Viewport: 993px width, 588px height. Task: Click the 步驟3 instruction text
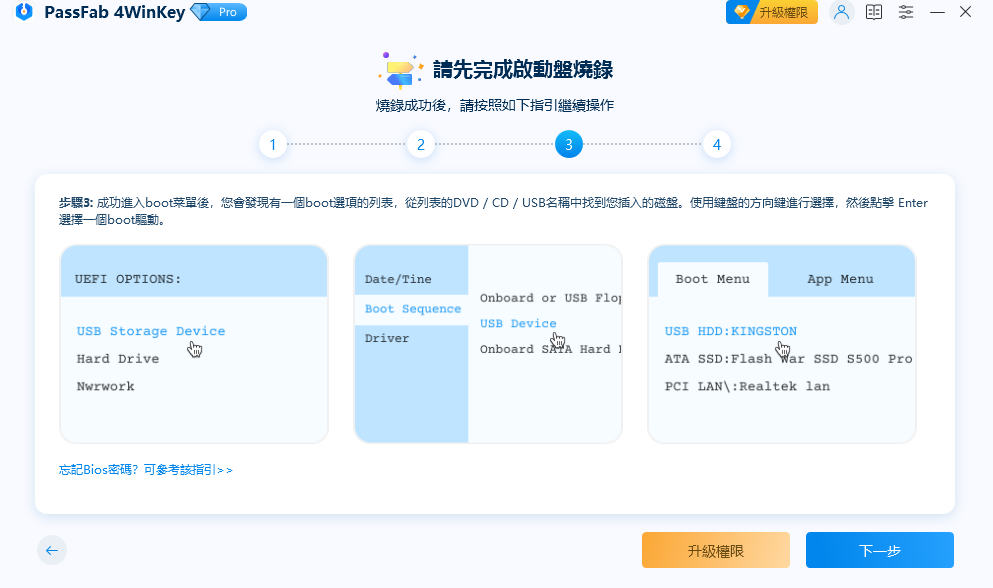coord(493,211)
